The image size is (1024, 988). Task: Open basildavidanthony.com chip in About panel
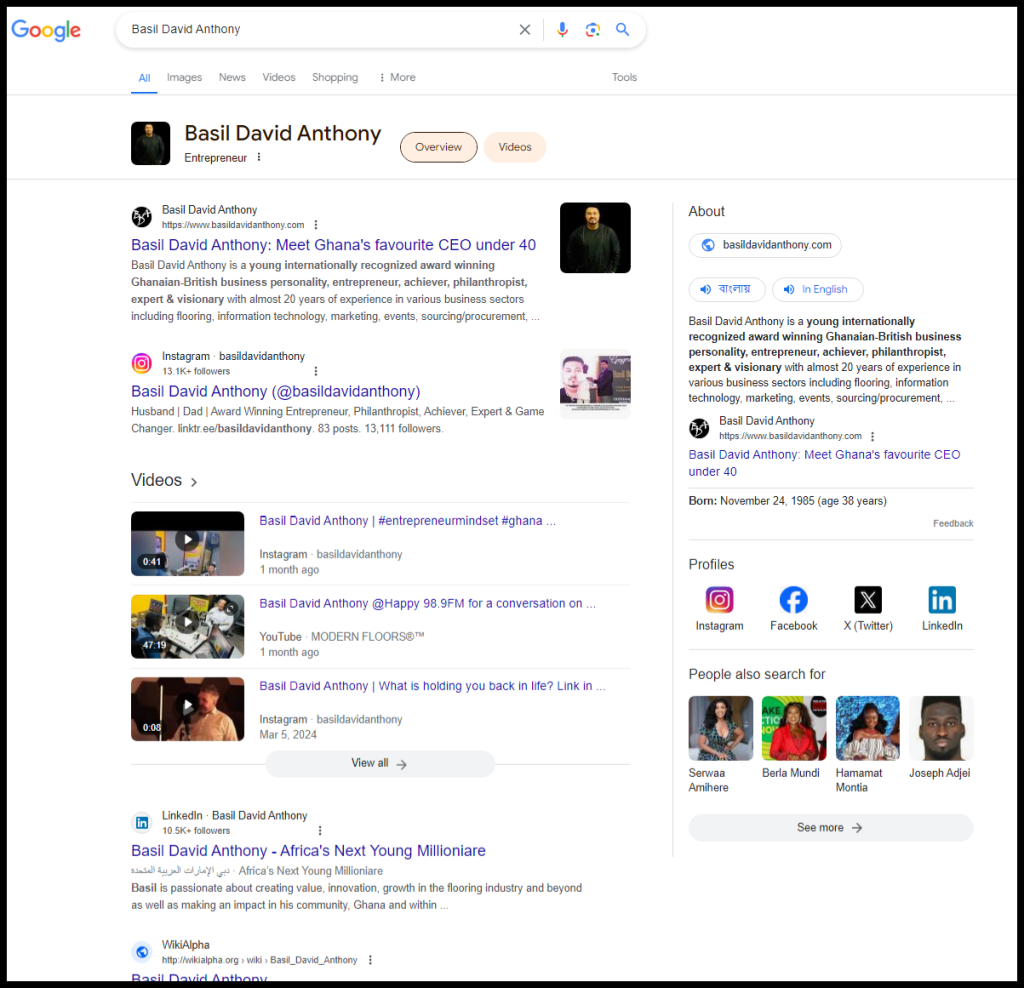[765, 245]
